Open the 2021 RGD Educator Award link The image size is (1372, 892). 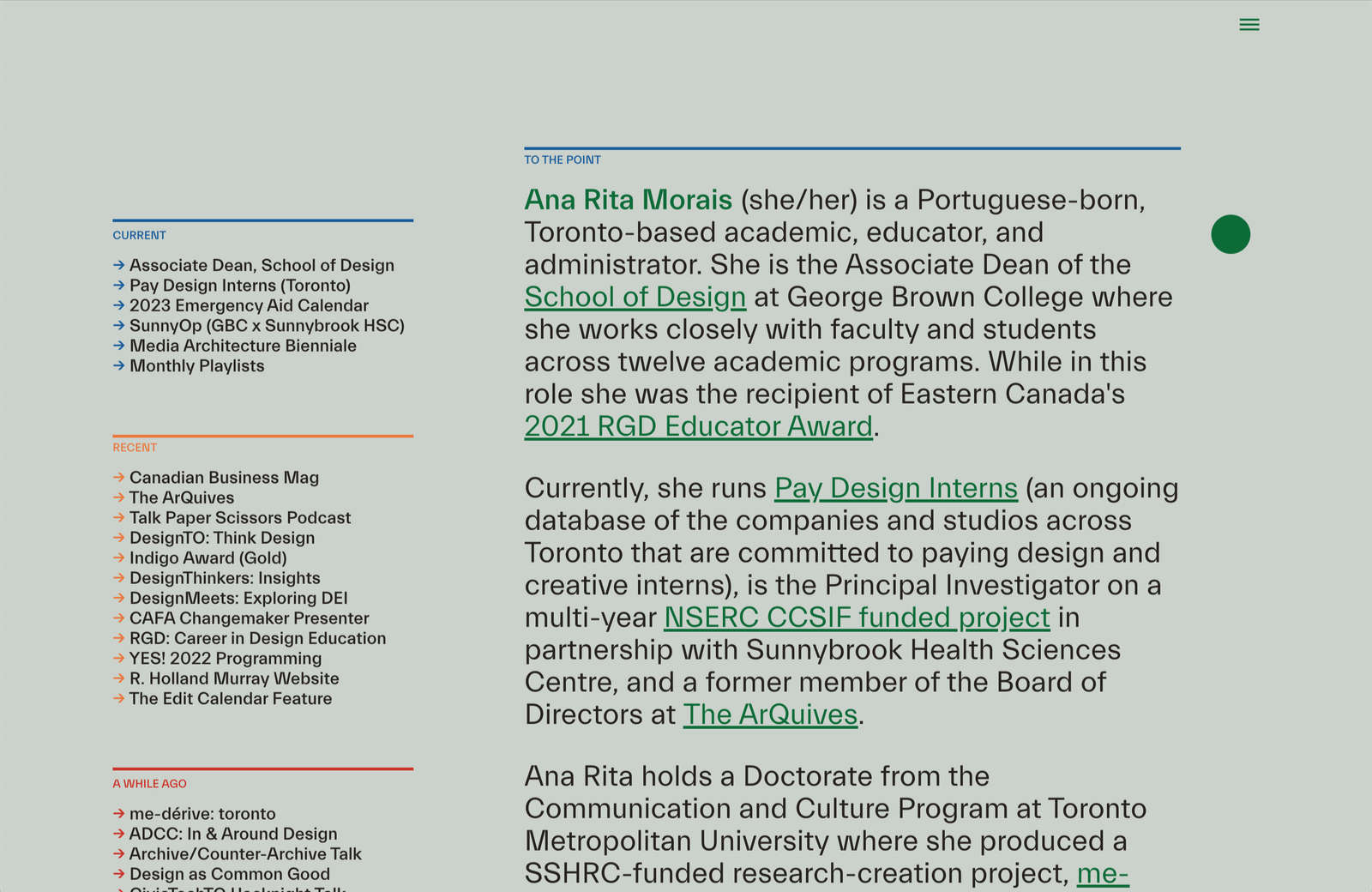699,426
